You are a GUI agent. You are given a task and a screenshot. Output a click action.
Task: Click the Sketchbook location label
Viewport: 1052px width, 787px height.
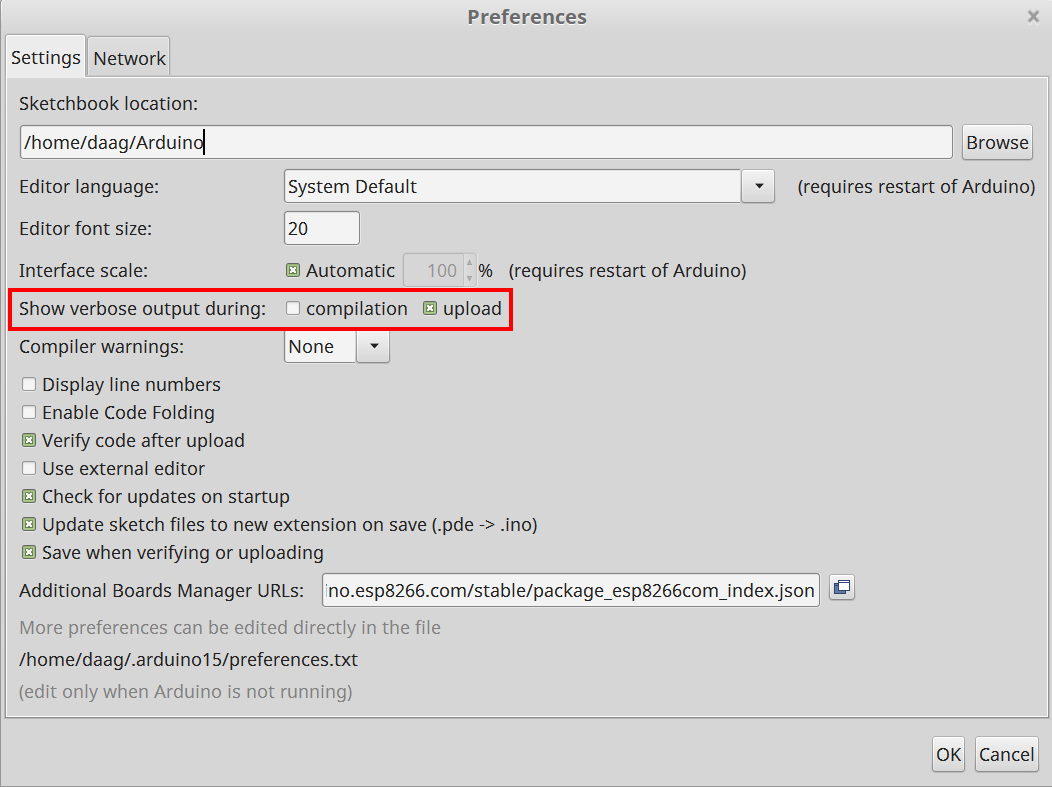[x=109, y=104]
